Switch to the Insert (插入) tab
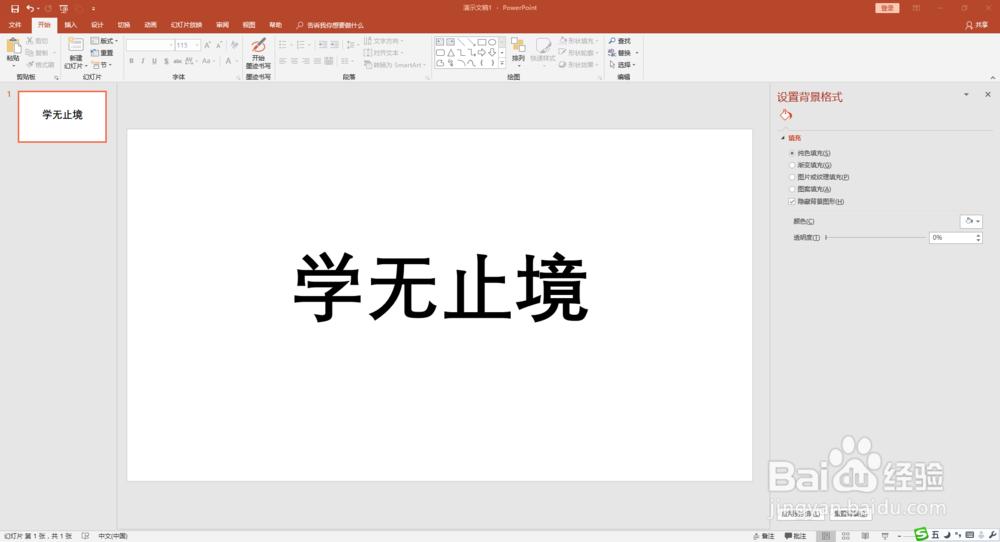1000x542 pixels. 70,25
